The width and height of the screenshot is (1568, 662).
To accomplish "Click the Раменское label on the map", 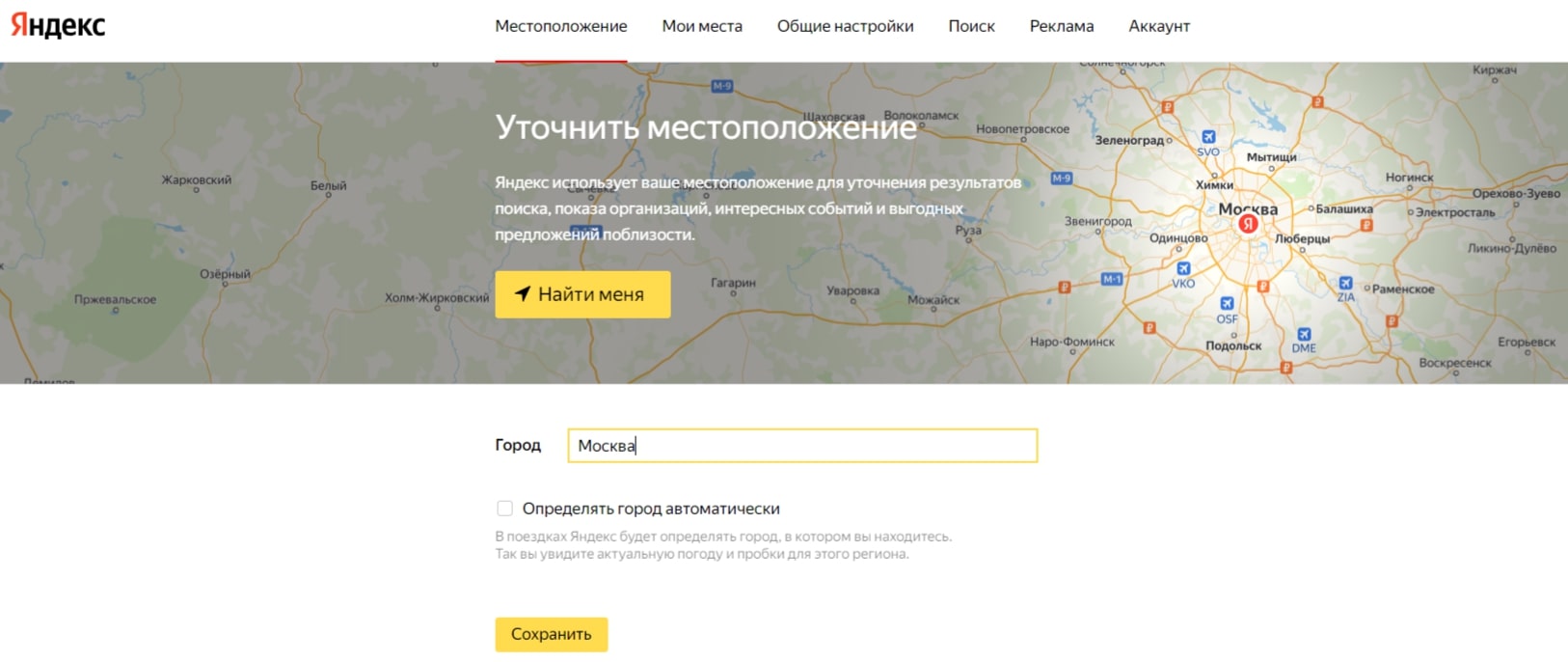I will tap(1403, 290).
